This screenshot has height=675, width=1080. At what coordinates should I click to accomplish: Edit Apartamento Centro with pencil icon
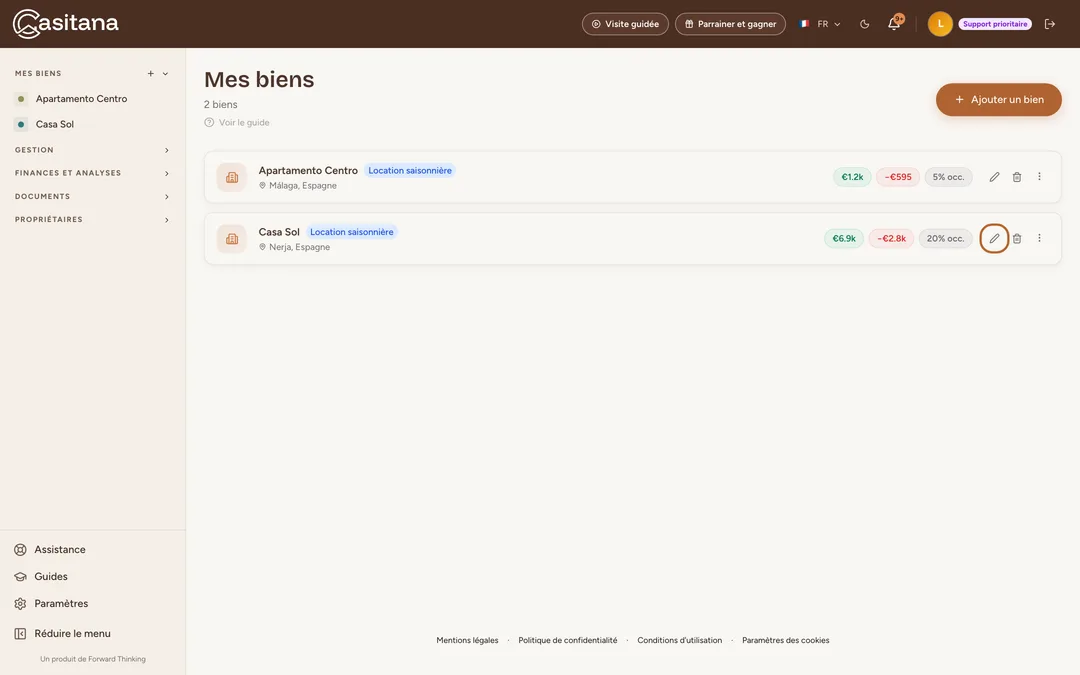click(995, 177)
